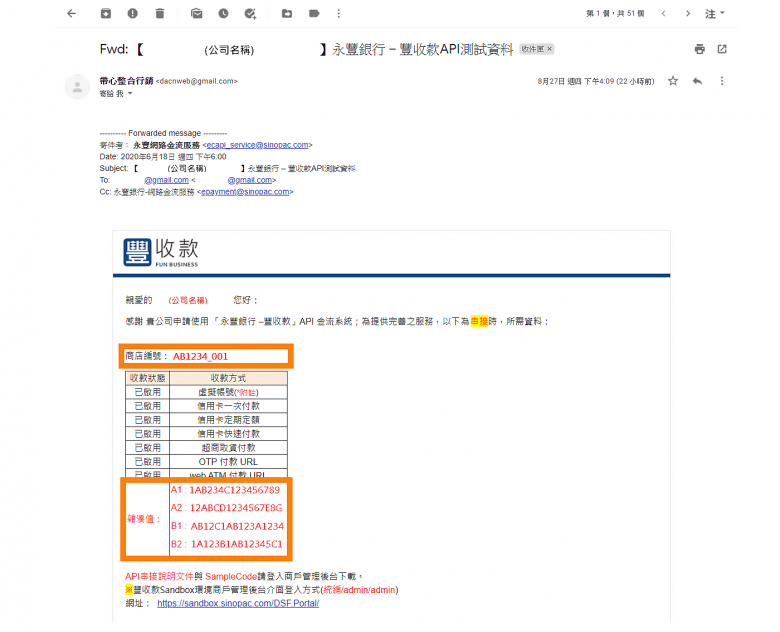Archive this email
Screen dimensions: 780x632
(x=105, y=13)
